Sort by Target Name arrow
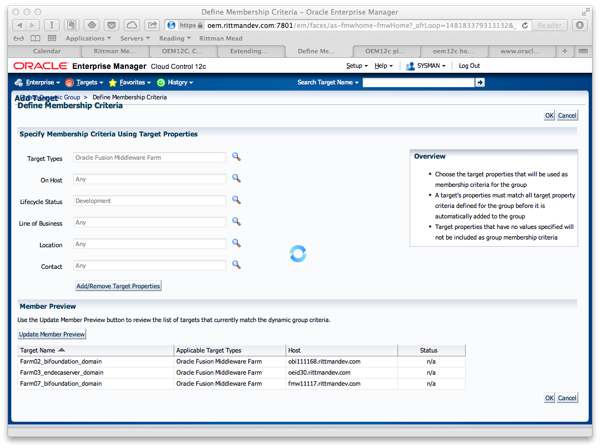This screenshot has height=448, width=600. pos(62,350)
